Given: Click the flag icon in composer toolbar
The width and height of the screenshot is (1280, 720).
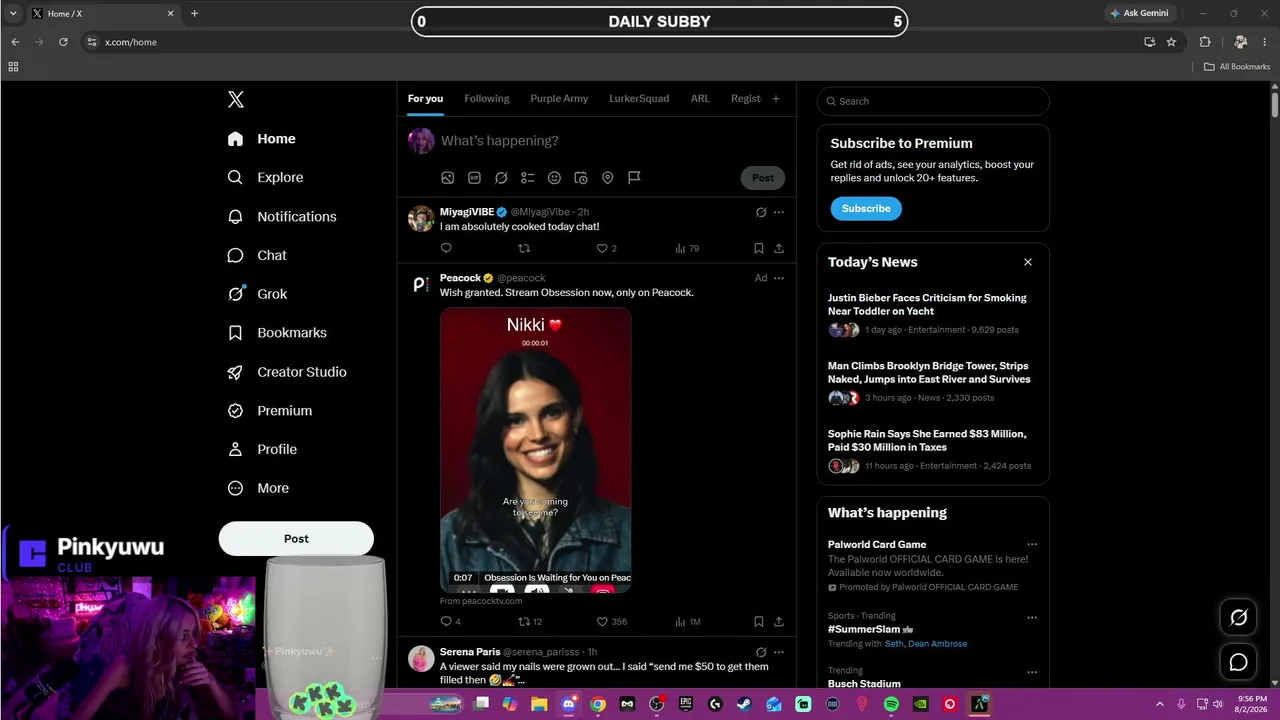Looking at the screenshot, I should point(634,178).
